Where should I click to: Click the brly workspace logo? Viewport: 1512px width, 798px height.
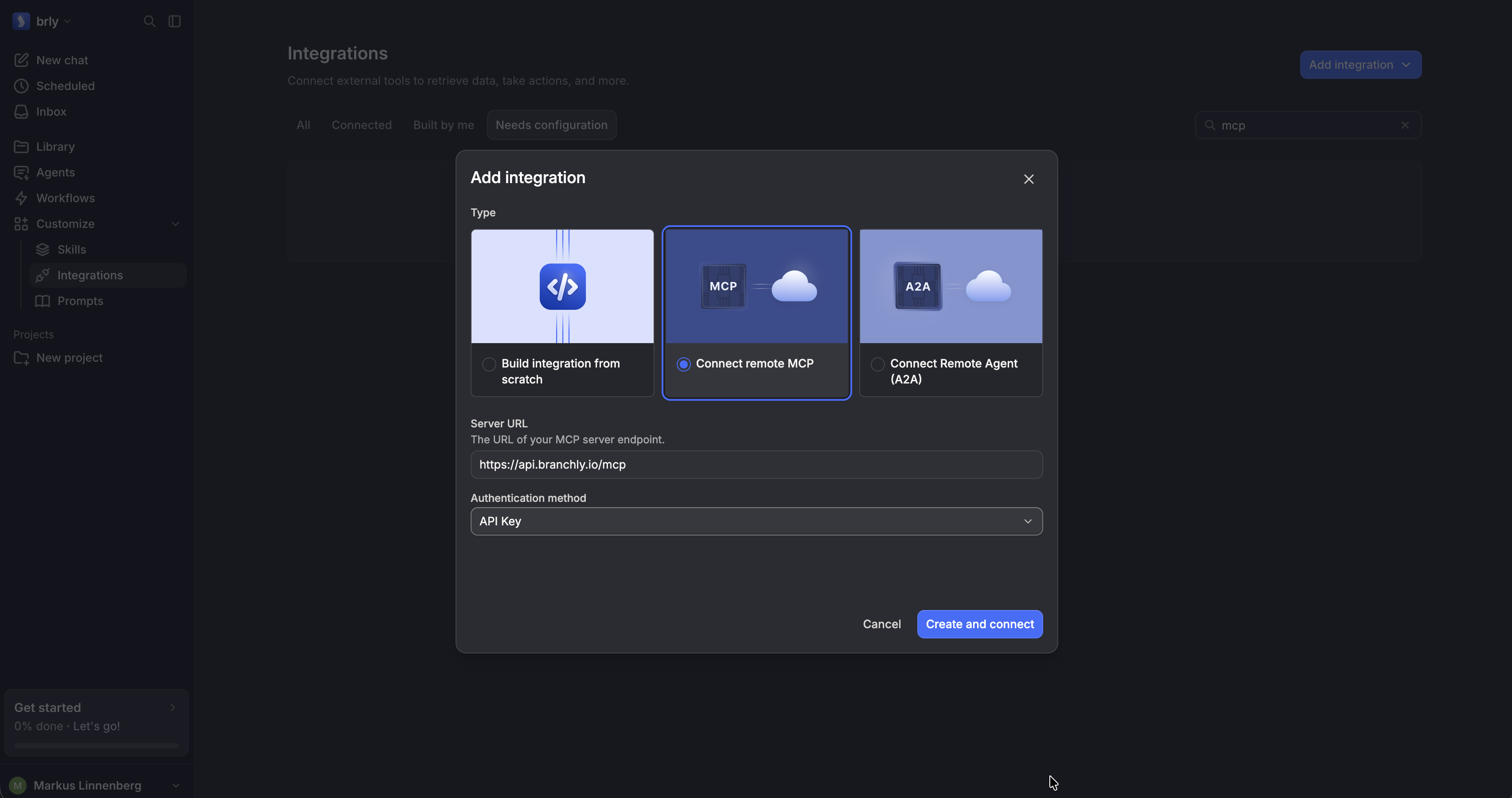pos(21,21)
